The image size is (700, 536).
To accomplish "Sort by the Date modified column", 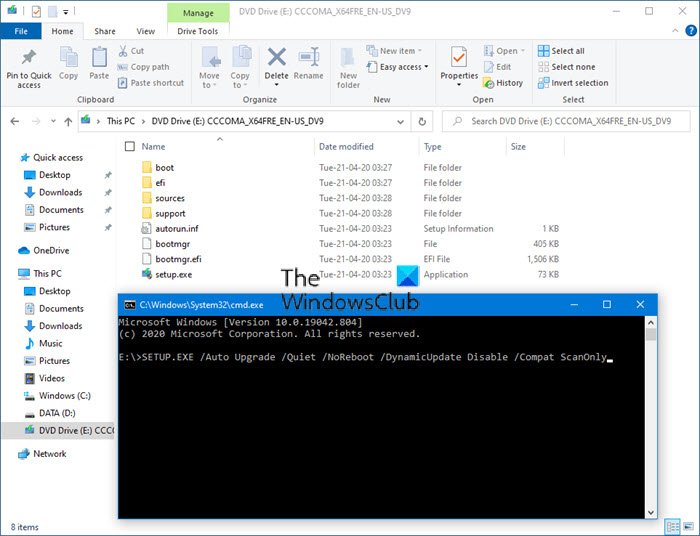I will pos(346,146).
